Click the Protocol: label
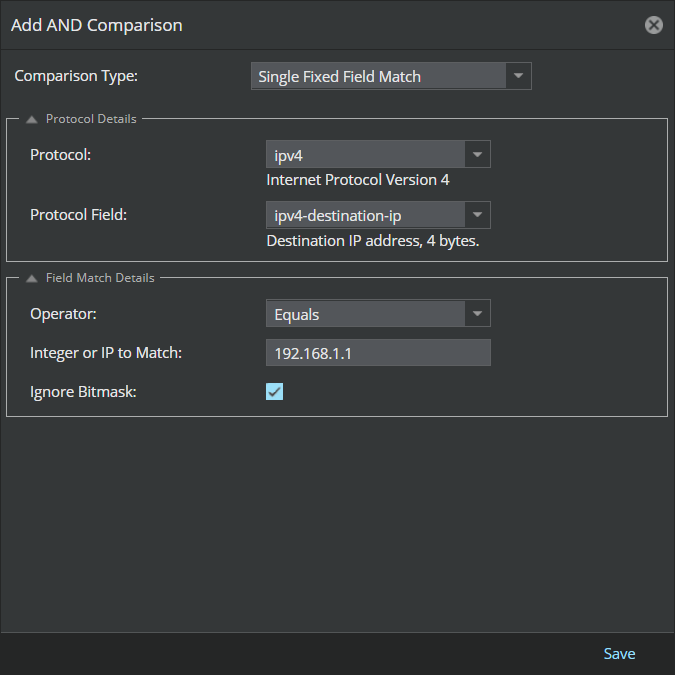The width and height of the screenshot is (675, 675). (60, 155)
